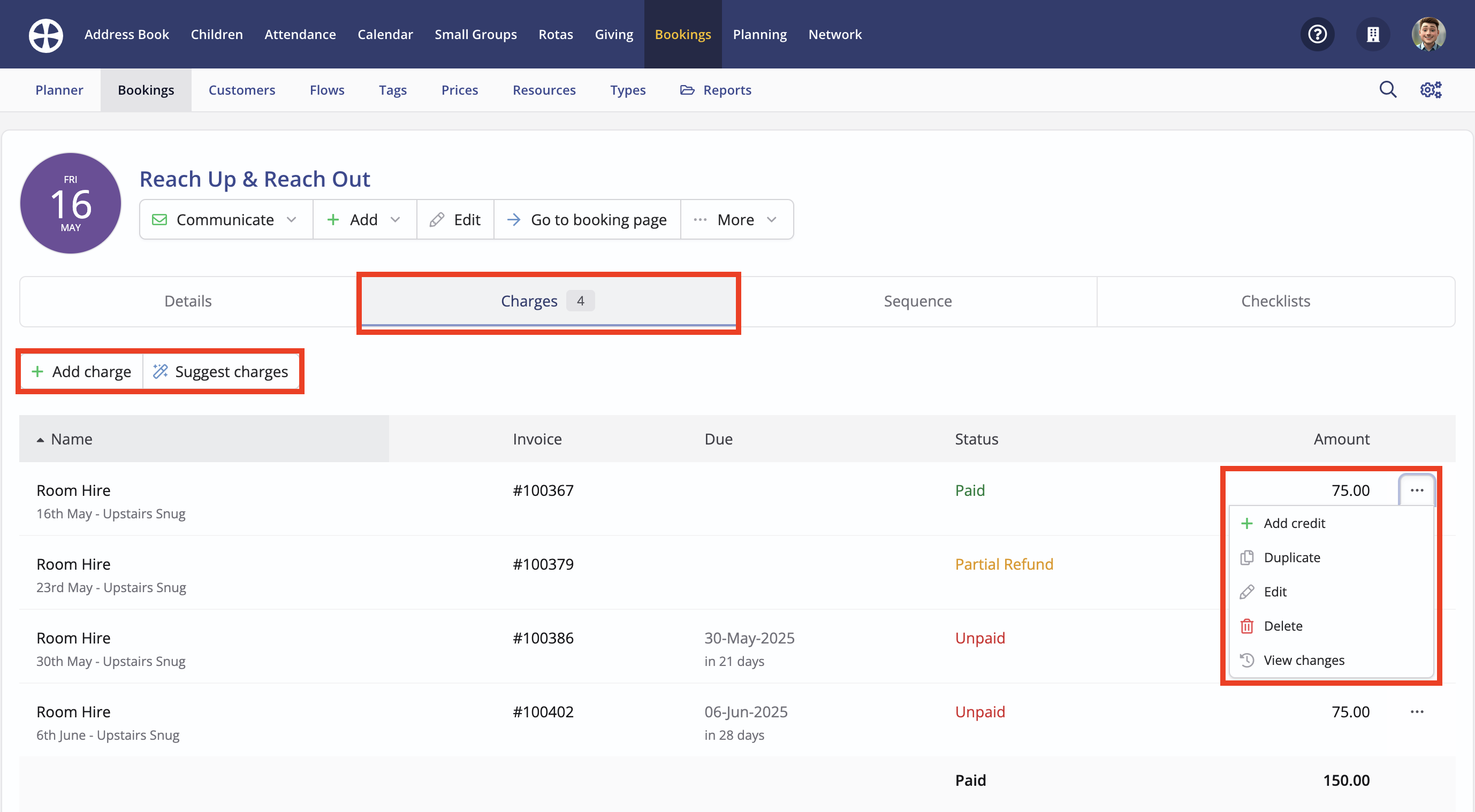Screen dimensions: 1475x812
Task: Open Children module
Action: coord(216,34)
